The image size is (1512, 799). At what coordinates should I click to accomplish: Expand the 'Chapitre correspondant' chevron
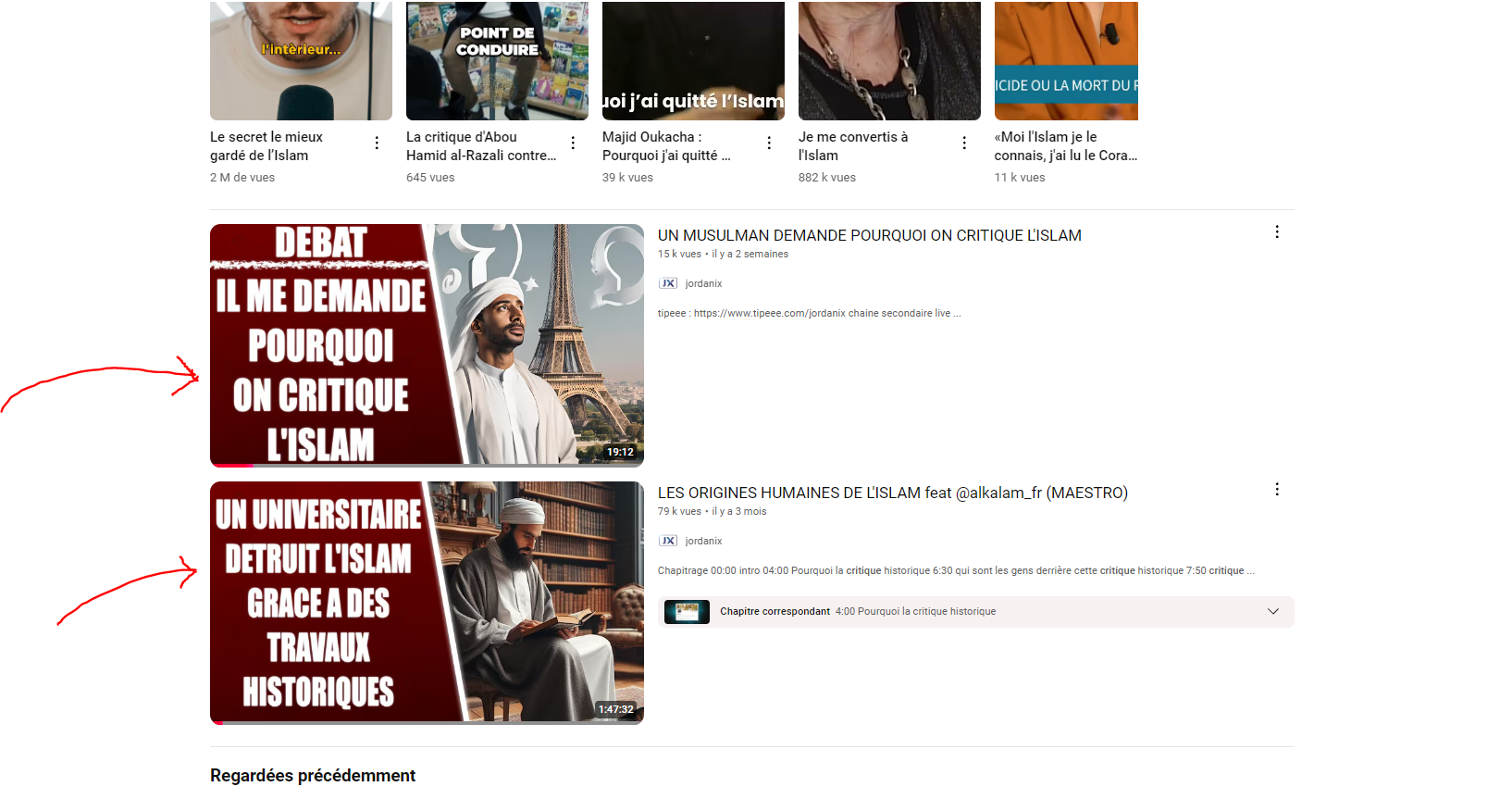click(1272, 611)
